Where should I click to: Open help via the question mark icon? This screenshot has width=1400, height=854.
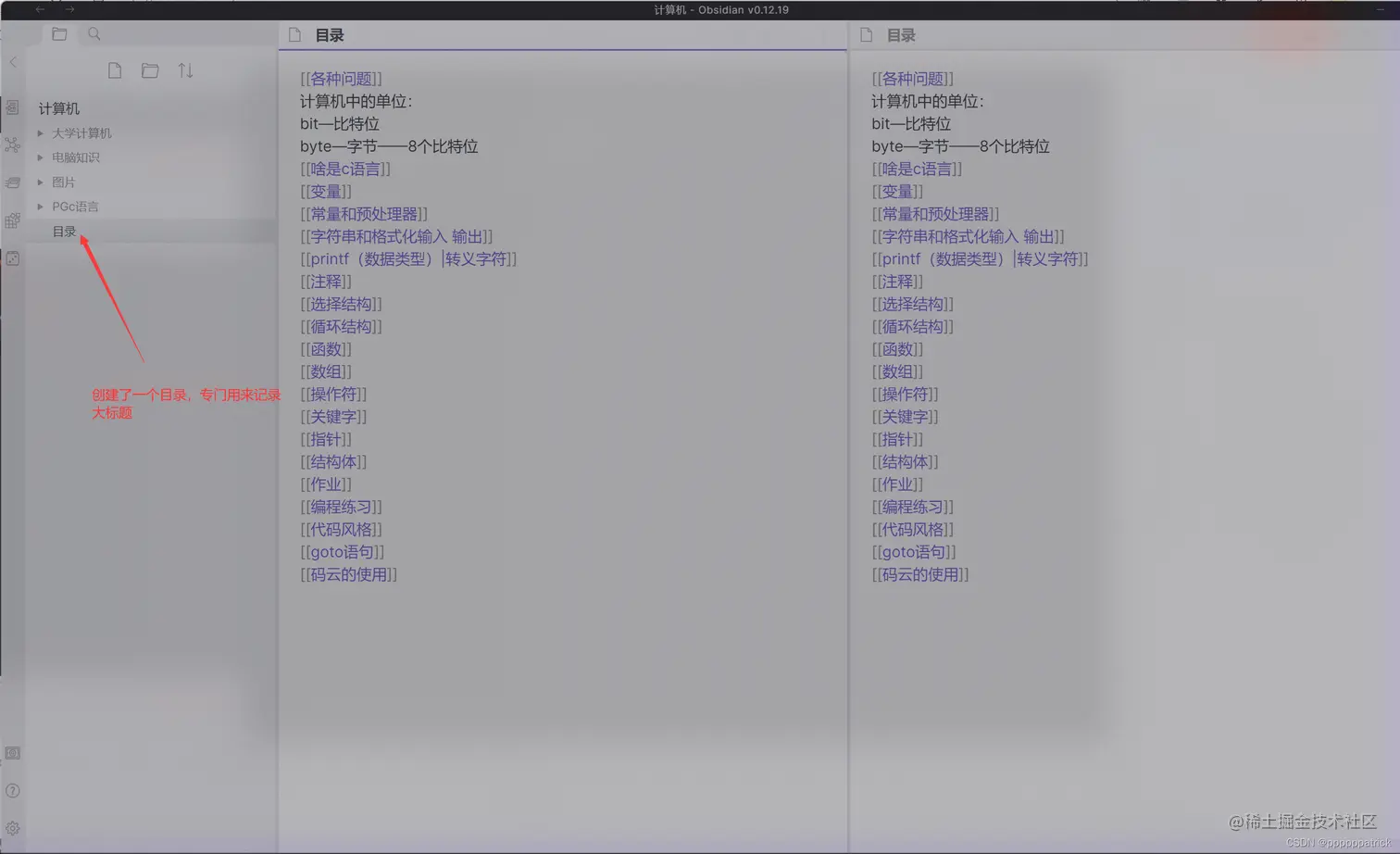point(12,790)
